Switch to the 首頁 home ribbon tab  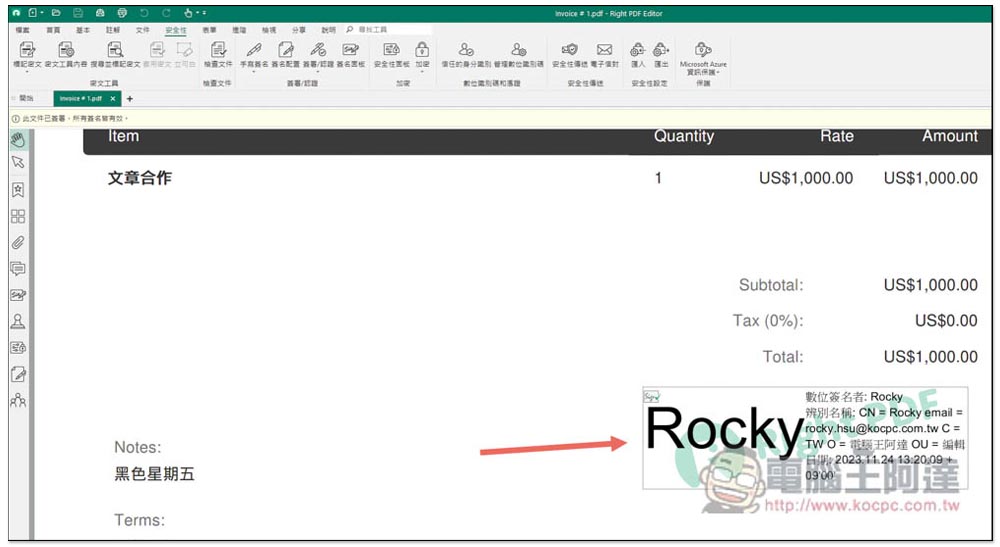[x=53, y=30]
